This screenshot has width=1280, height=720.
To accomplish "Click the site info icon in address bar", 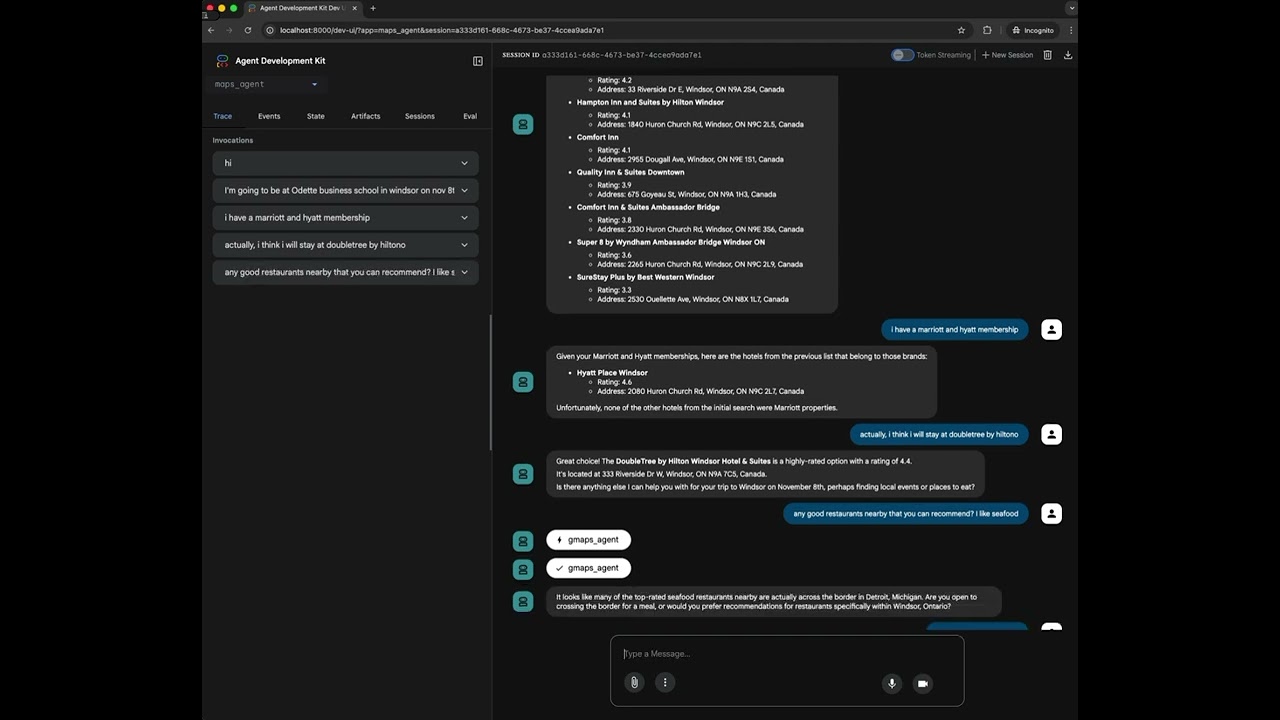I will pos(270,30).
